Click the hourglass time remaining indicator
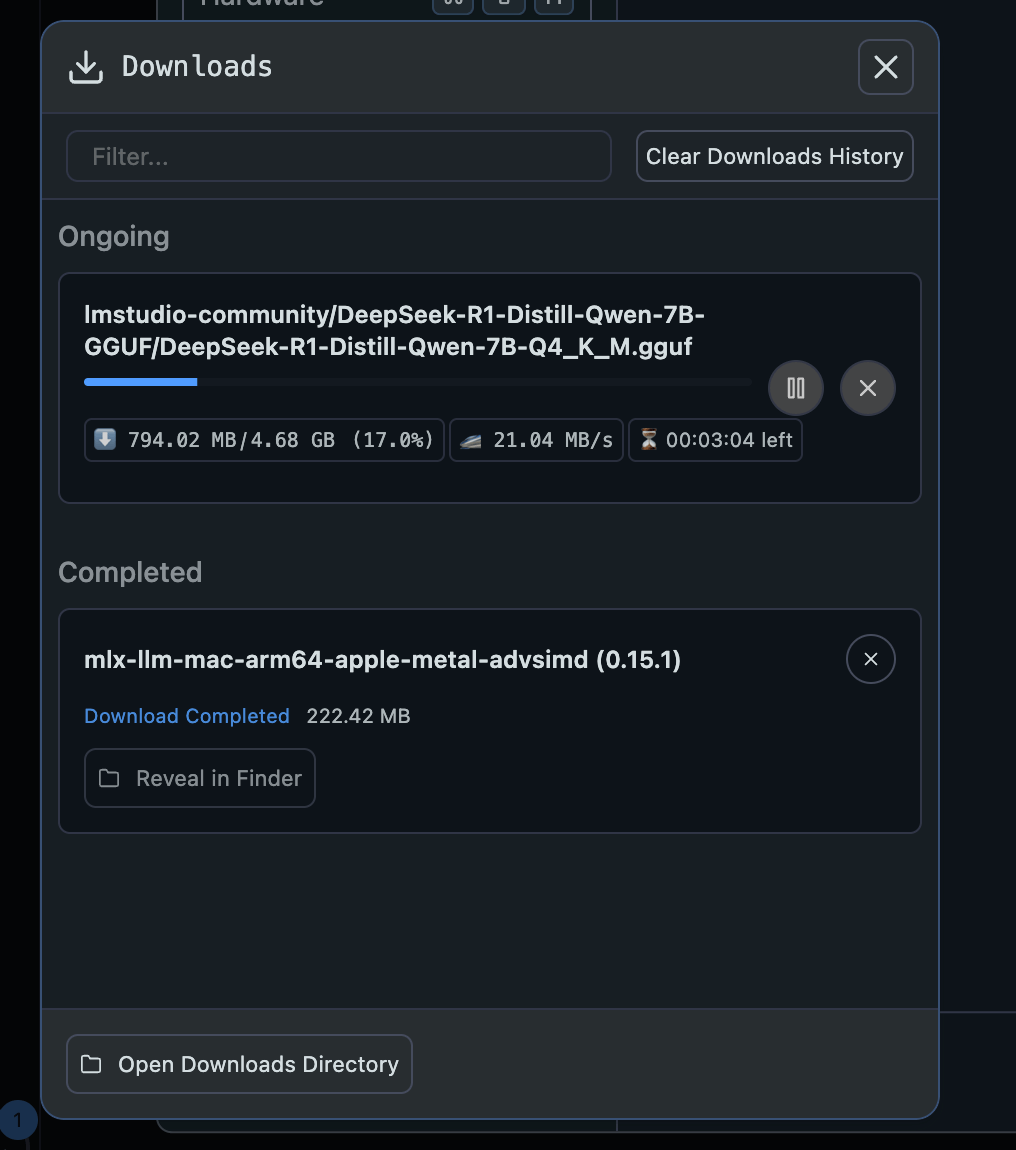The height and width of the screenshot is (1150, 1016). click(x=715, y=440)
